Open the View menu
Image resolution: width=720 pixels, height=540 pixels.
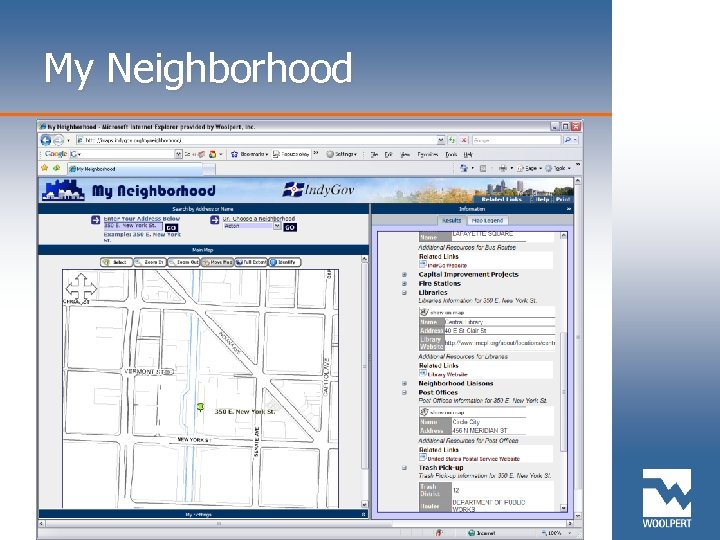405,155
